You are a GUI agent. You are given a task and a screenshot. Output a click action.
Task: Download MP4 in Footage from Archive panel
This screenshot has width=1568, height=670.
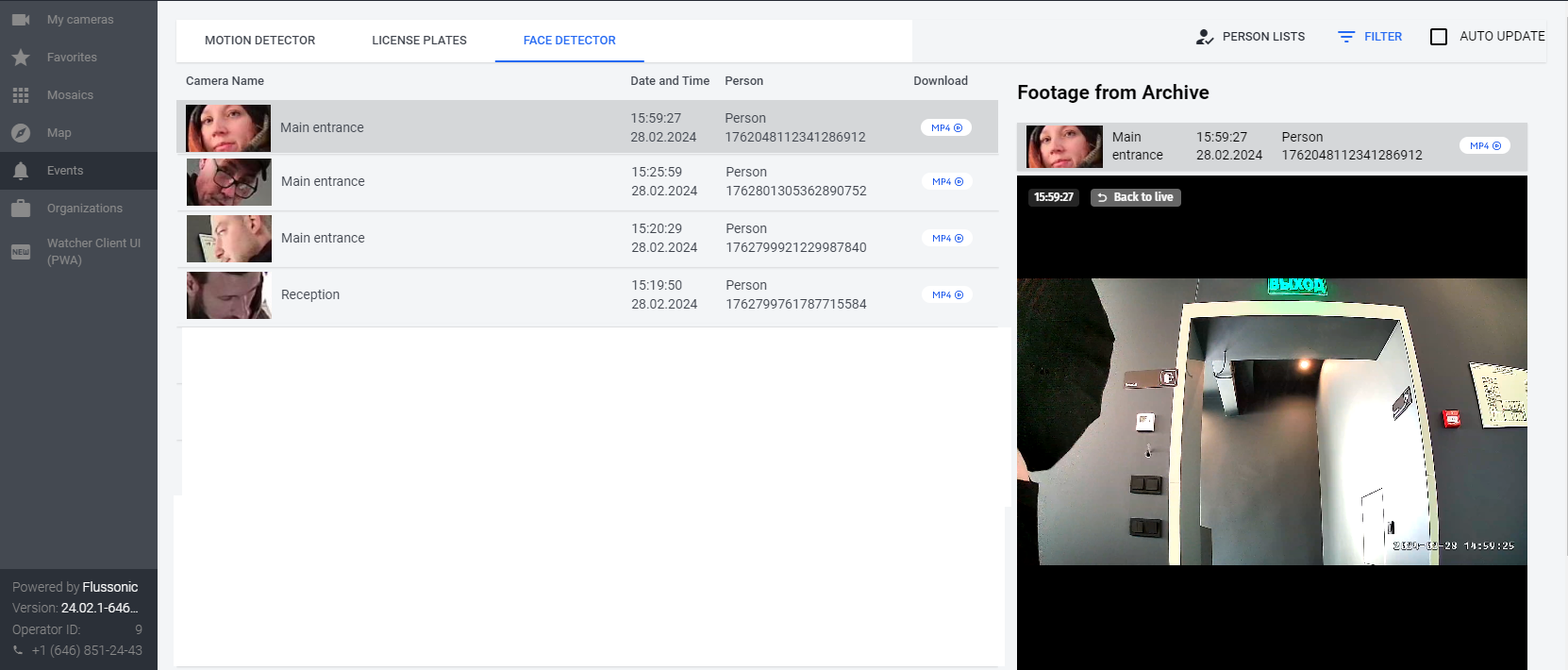tap(1485, 146)
